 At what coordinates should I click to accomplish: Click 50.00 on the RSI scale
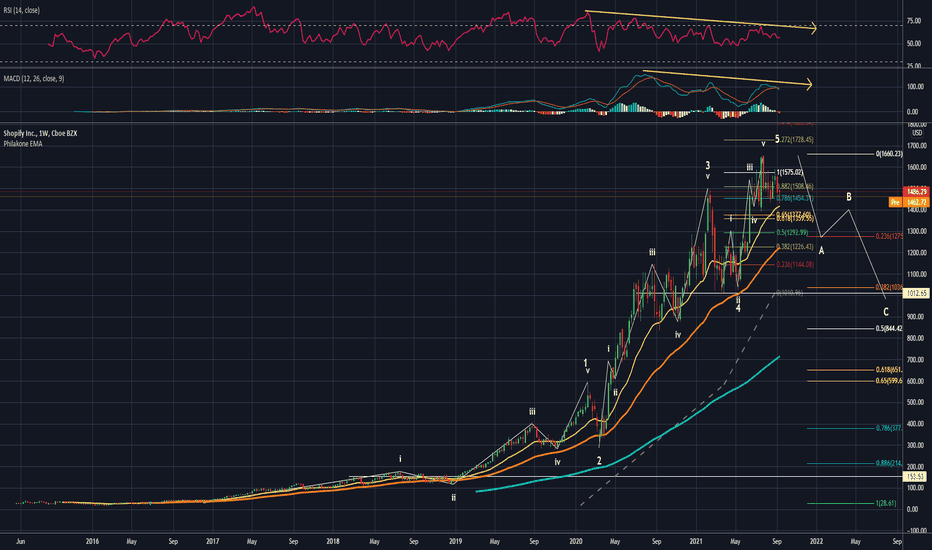click(914, 43)
